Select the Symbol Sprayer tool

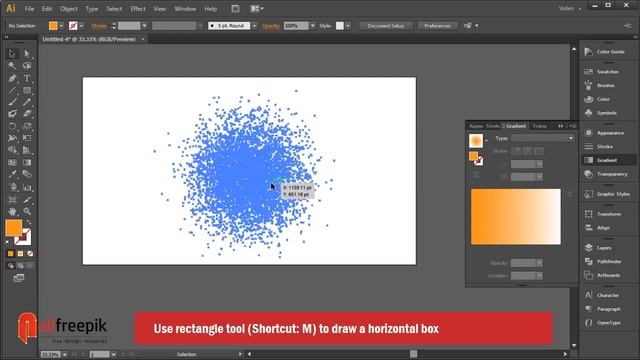(12, 187)
